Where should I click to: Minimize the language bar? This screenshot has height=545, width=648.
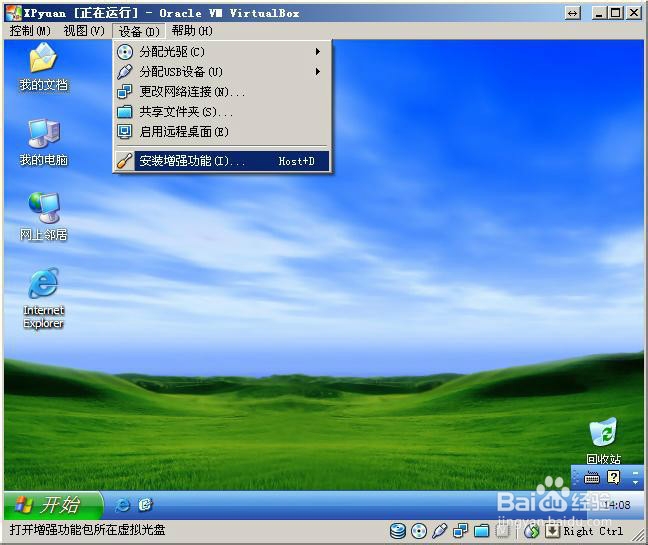click(x=635, y=473)
